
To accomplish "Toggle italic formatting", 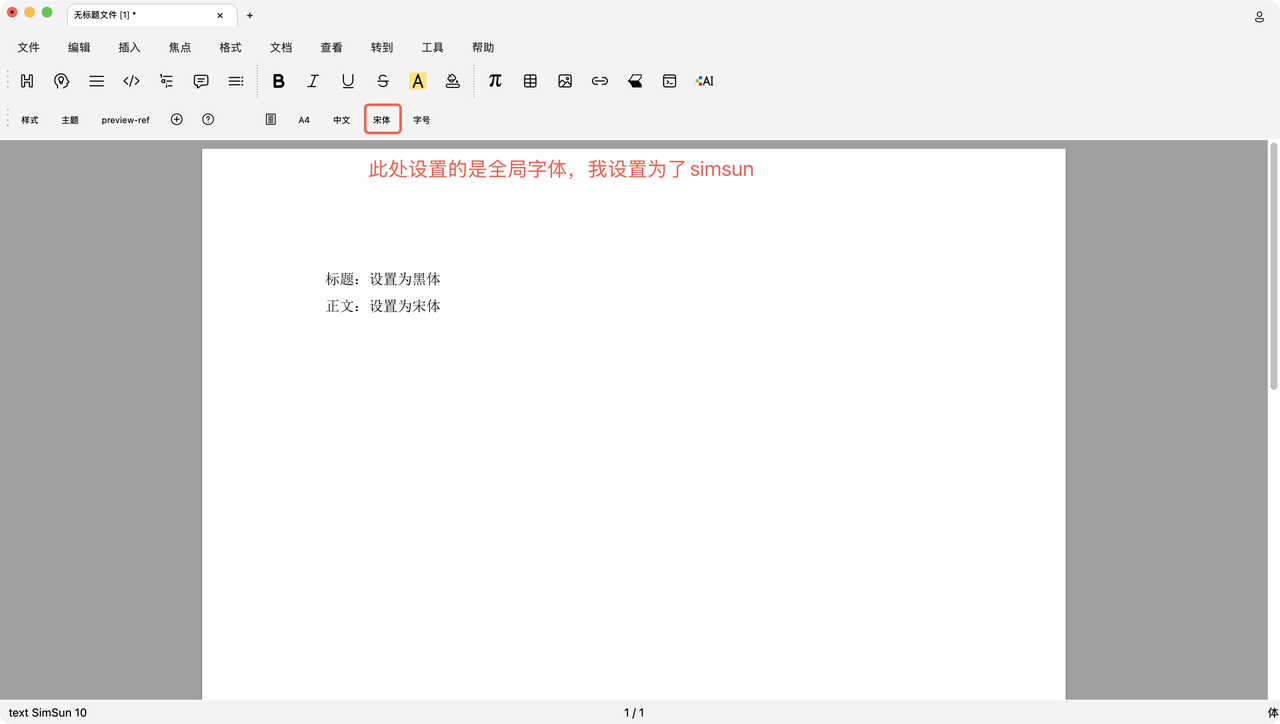I will pyautogui.click(x=313, y=81).
